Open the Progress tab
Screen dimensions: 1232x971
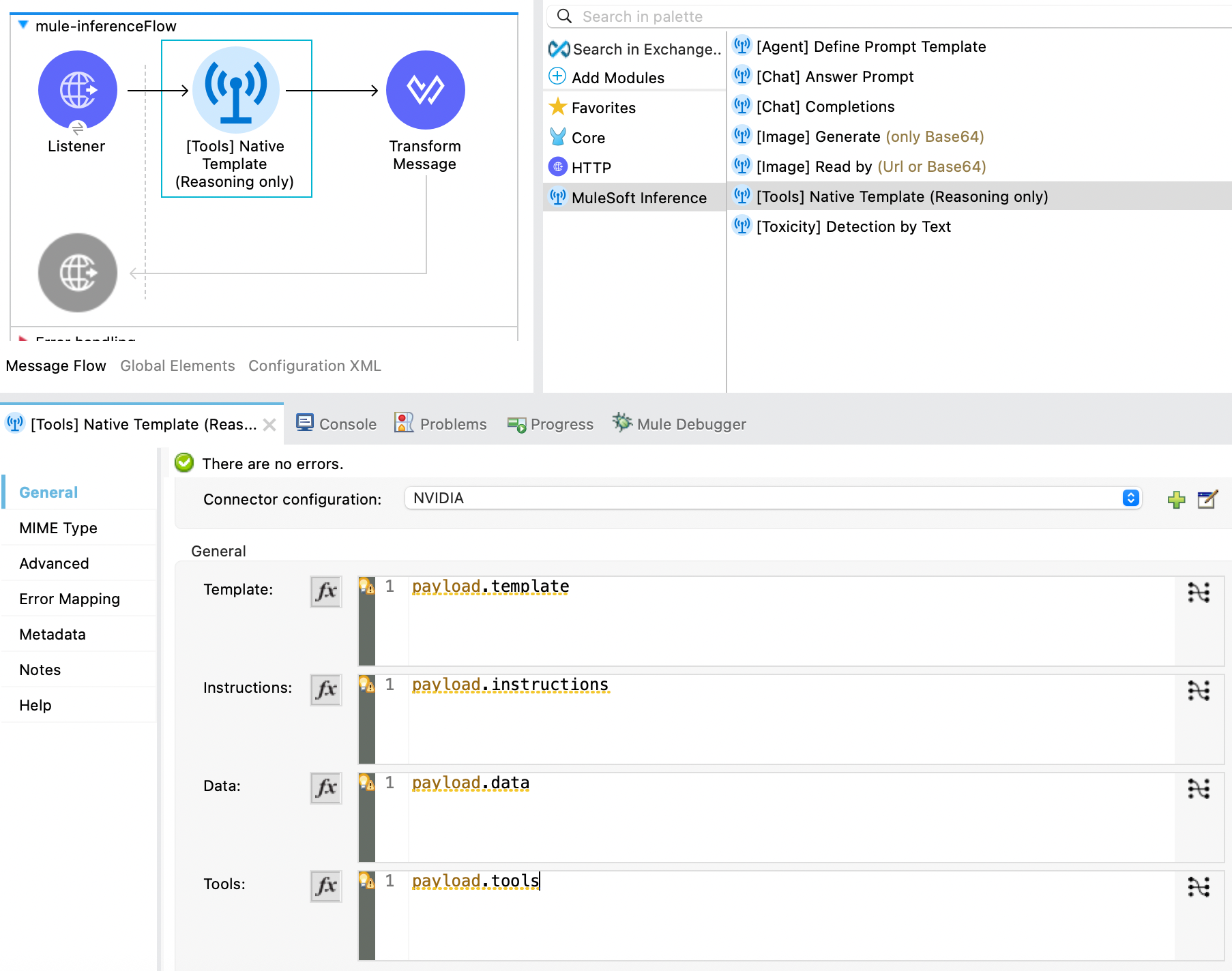pos(551,424)
